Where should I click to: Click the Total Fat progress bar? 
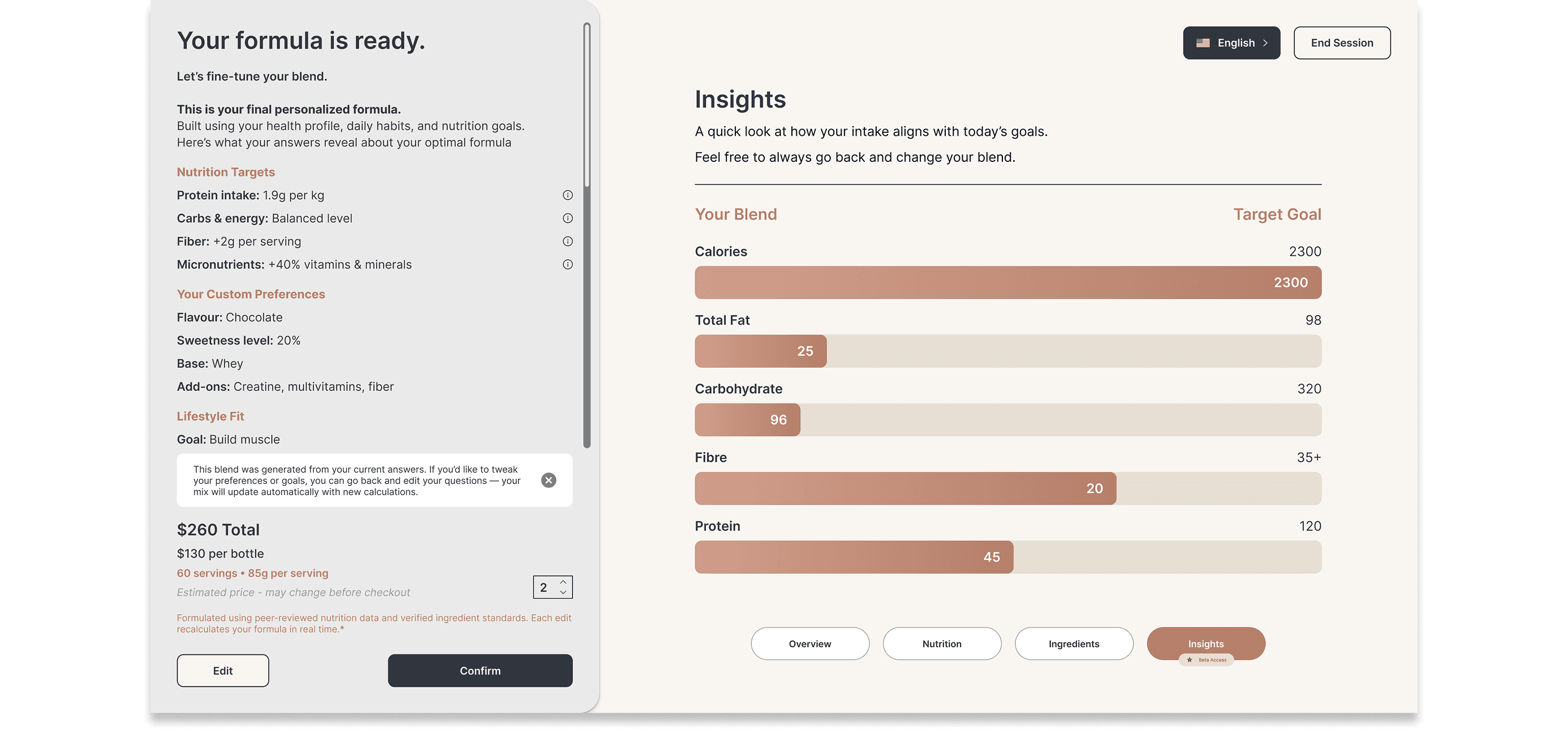pos(1008,351)
